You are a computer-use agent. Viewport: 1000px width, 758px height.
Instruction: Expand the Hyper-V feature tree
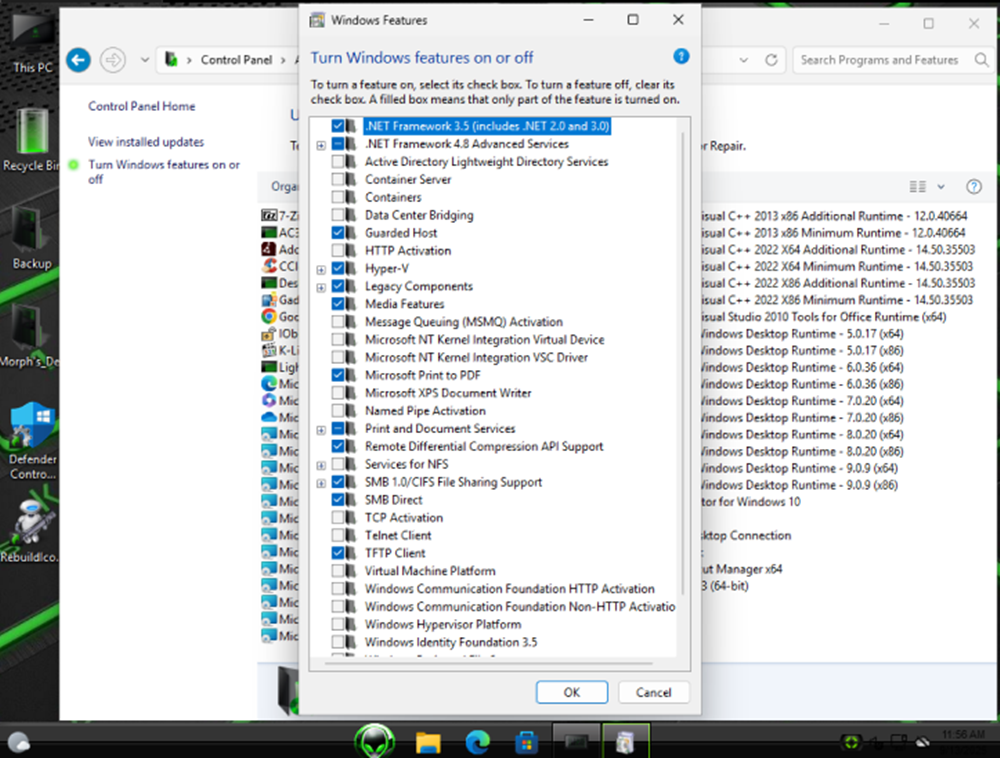[321, 269]
